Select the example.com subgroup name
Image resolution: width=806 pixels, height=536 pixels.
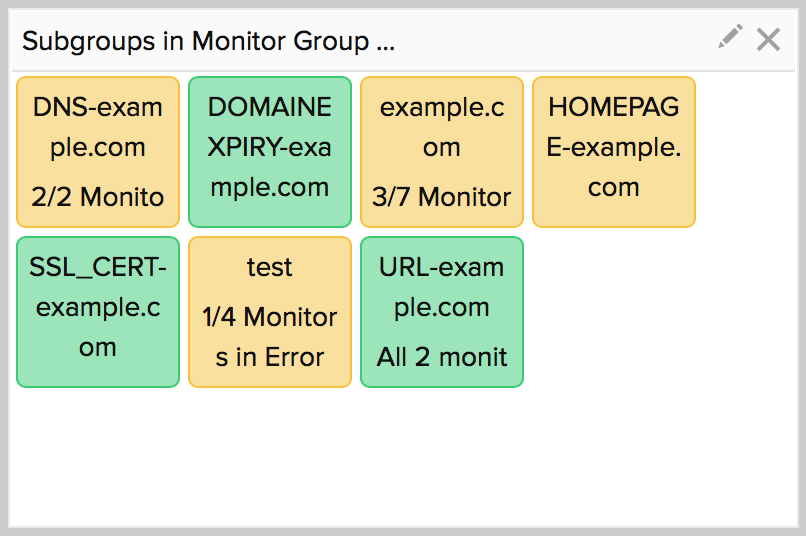pyautogui.click(x=441, y=127)
